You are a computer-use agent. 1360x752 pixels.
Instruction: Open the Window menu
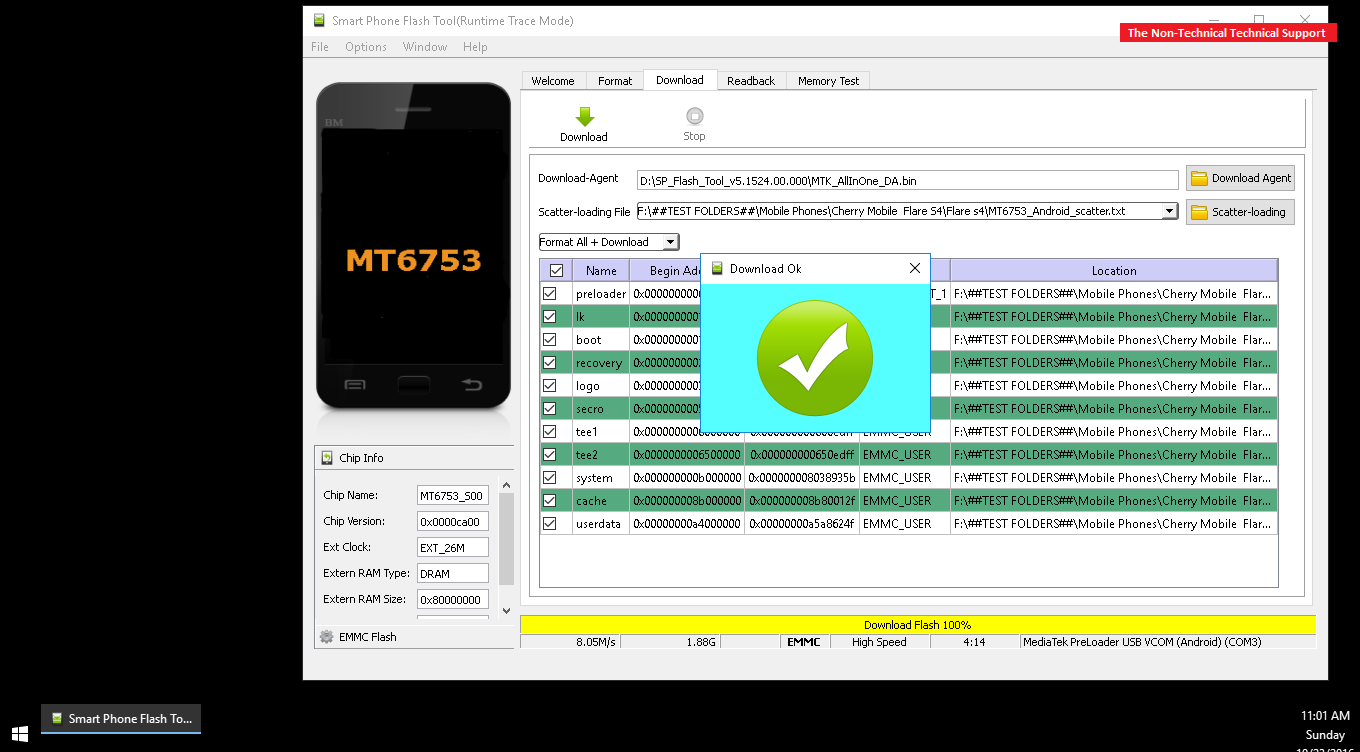[425, 47]
